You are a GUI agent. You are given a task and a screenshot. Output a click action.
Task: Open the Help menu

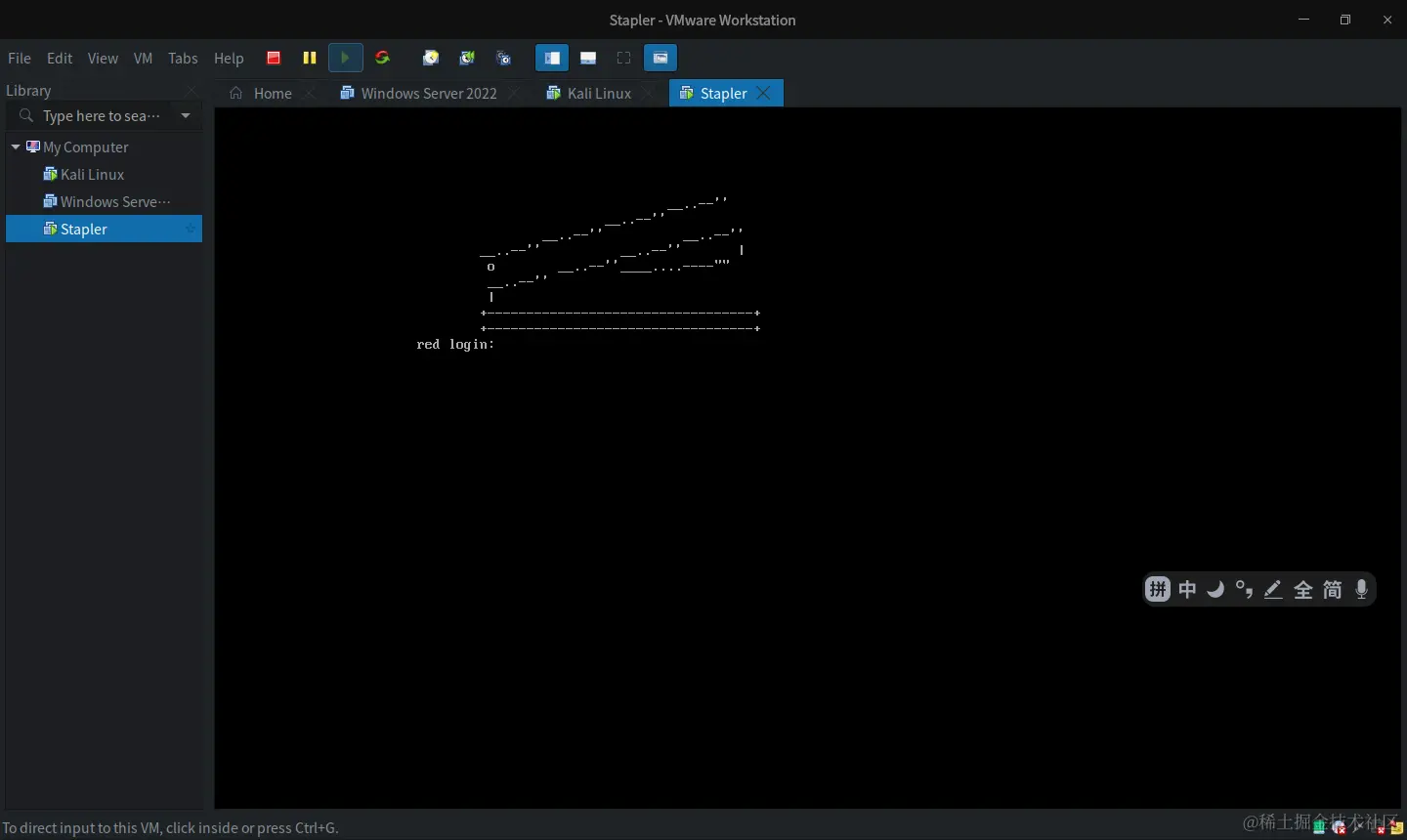click(x=229, y=59)
